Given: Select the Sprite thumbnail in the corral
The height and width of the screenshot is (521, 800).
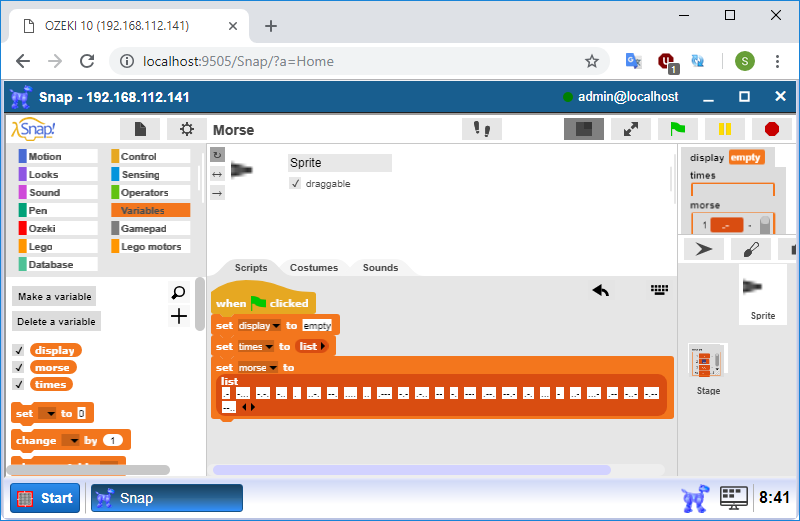Looking at the screenshot, I should click(763, 294).
